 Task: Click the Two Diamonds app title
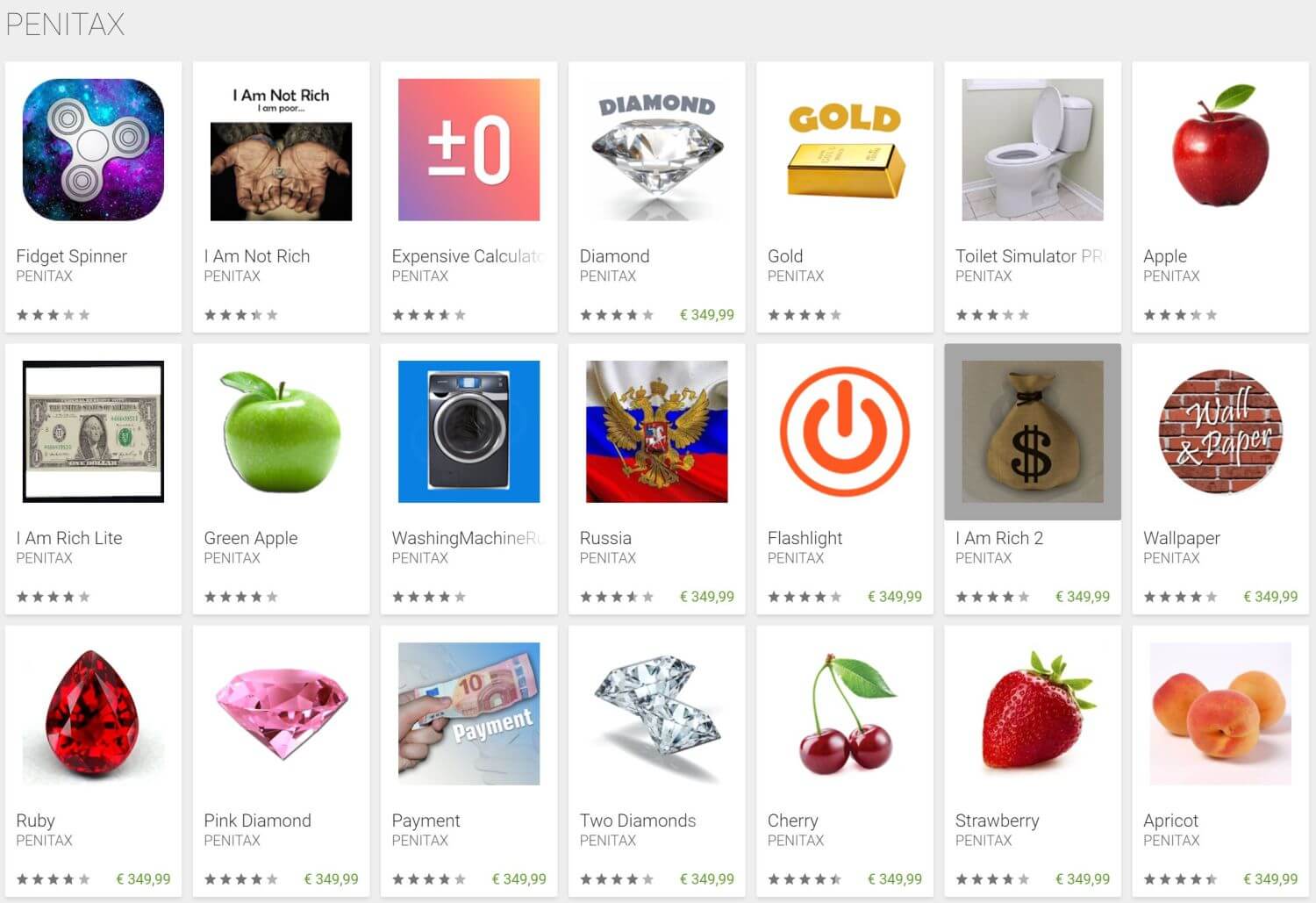point(638,821)
